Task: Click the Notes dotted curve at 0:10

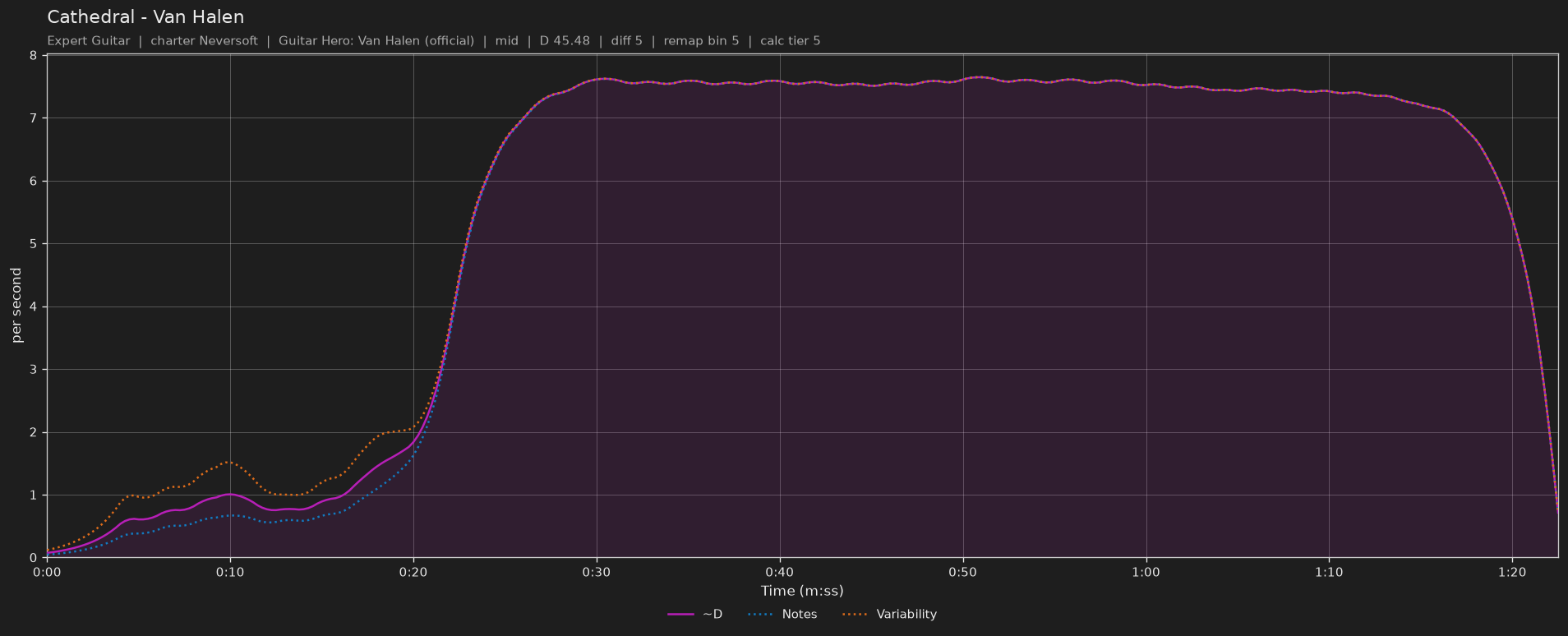Action: (x=230, y=515)
